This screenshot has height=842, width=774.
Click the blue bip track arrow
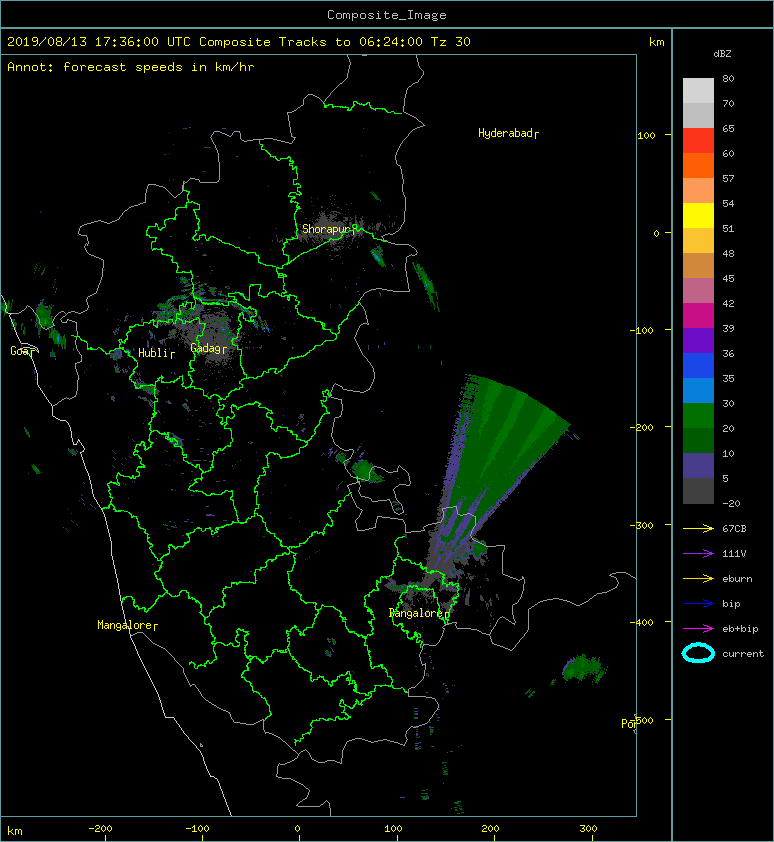[698, 604]
